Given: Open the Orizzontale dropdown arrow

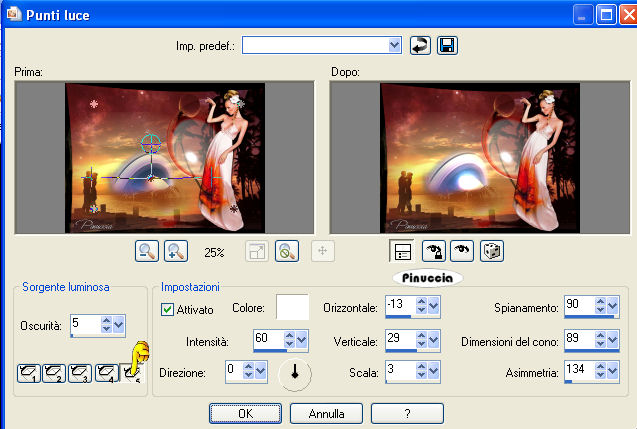Looking at the screenshot, I should point(433,305).
